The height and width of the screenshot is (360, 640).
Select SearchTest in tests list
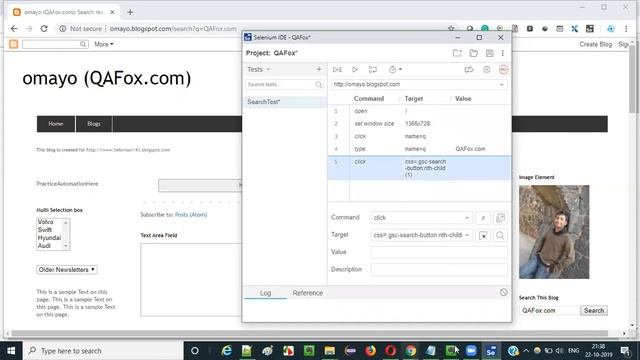tap(285, 102)
